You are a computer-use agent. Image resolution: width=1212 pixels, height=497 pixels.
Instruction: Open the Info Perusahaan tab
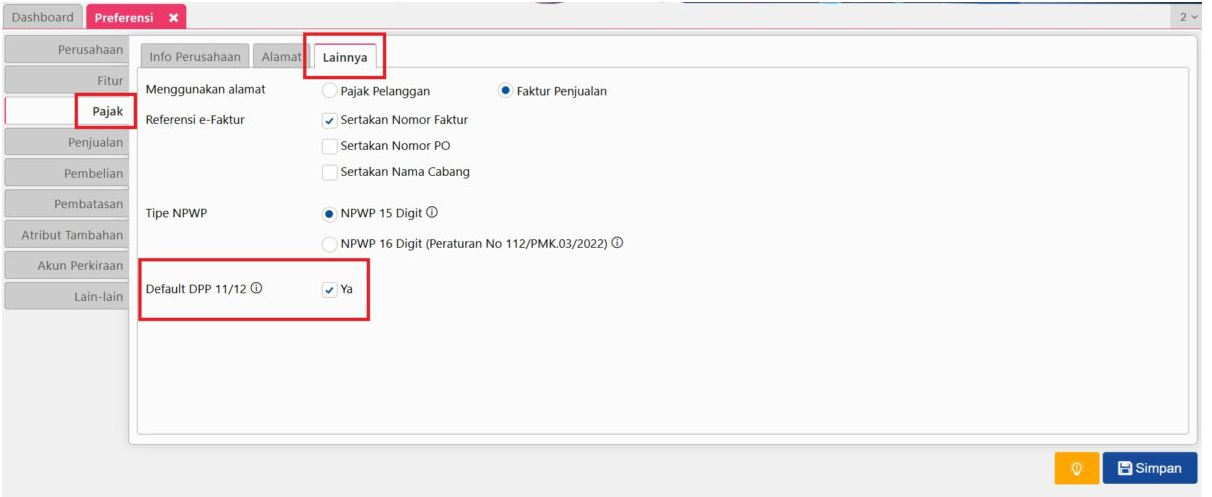coord(194,57)
